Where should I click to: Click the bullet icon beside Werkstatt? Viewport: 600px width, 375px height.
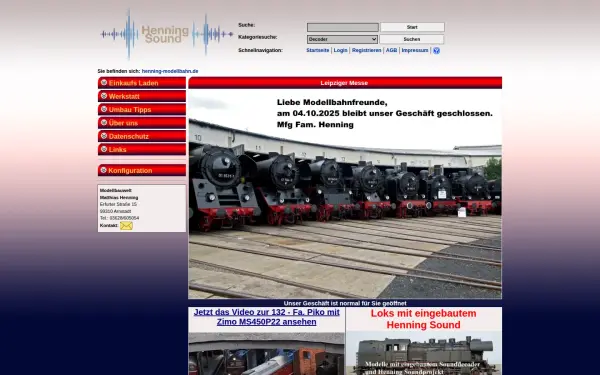(x=104, y=96)
